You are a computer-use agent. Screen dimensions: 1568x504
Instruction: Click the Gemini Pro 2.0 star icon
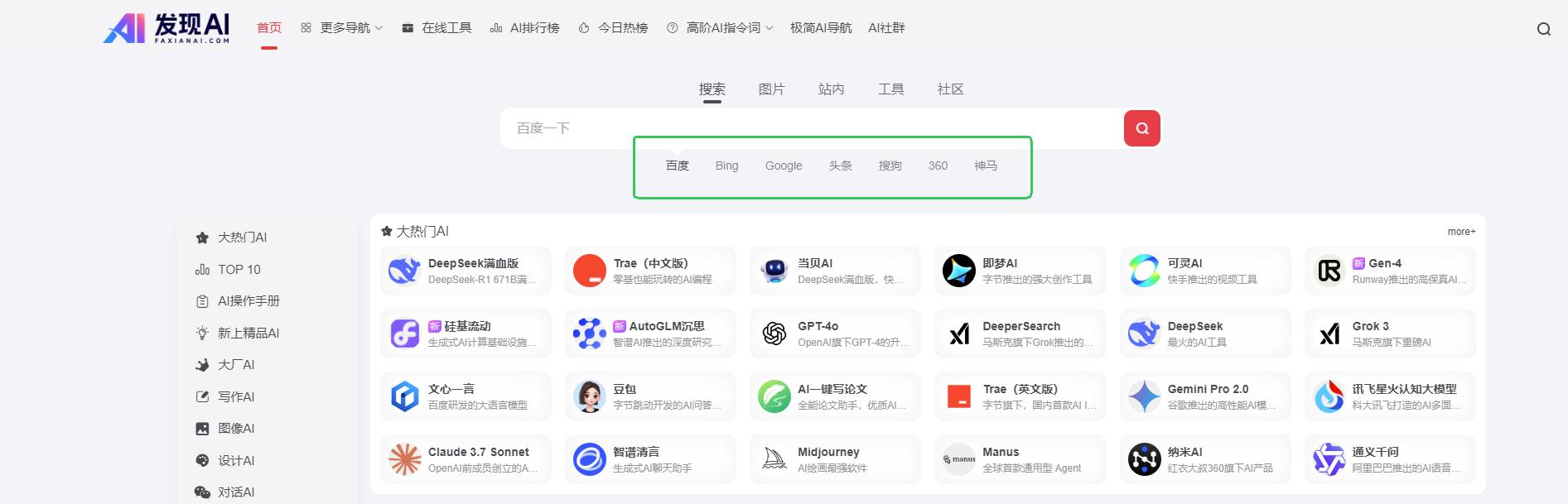pyautogui.click(x=1145, y=396)
